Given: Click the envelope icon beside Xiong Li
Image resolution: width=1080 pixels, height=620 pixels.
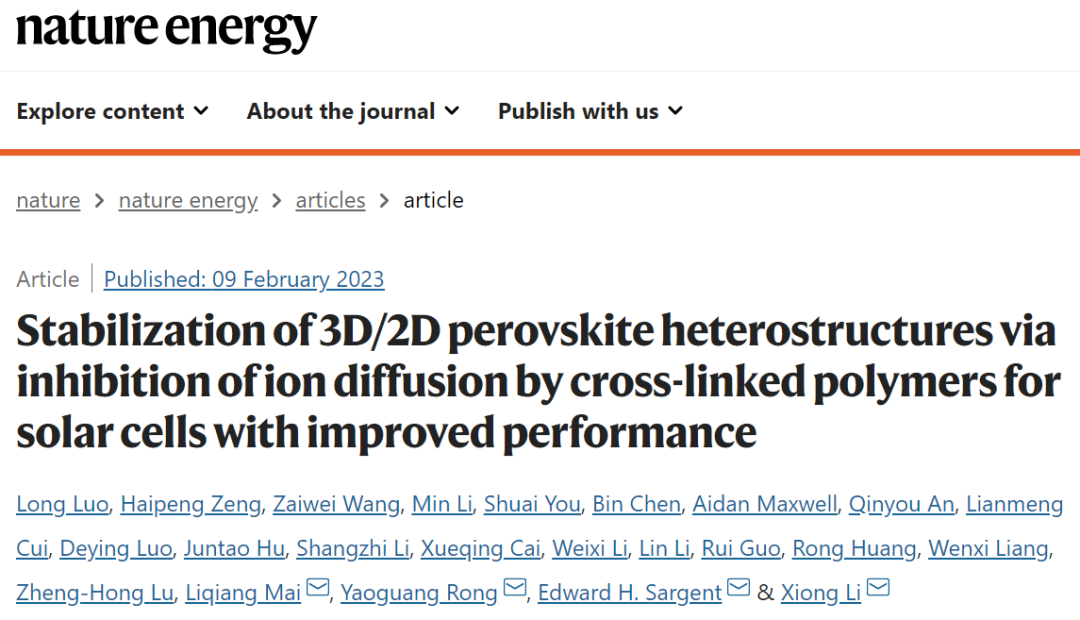Looking at the screenshot, I should coord(878,588).
